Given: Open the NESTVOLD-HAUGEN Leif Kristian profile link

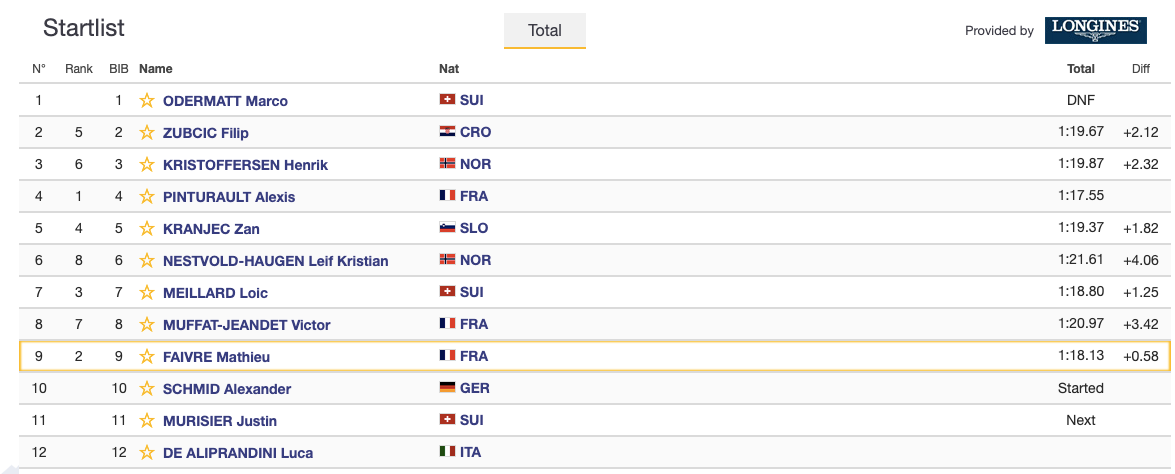Looking at the screenshot, I should (x=275, y=260).
